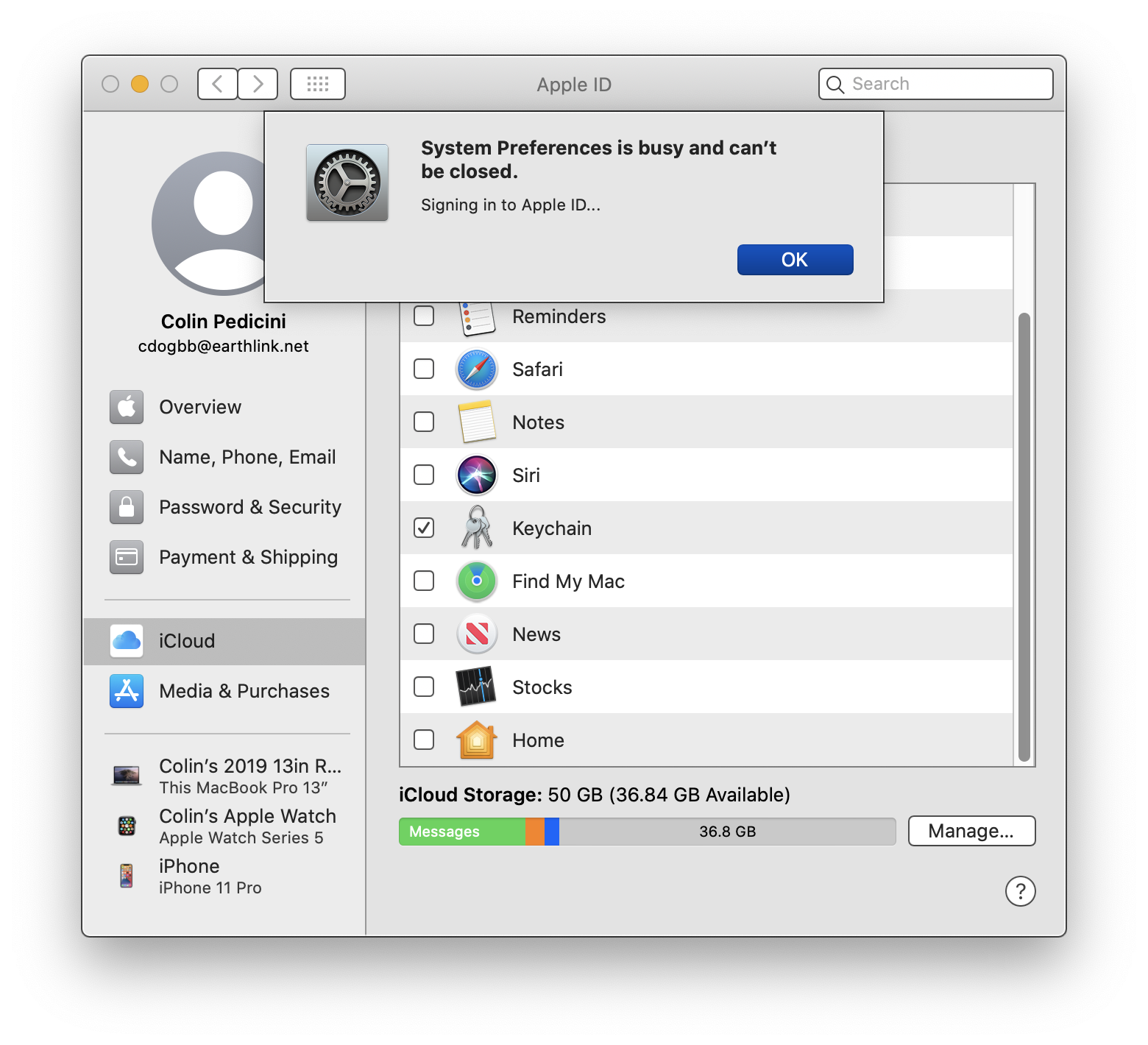The height and width of the screenshot is (1045, 1148).
Task: Click the iPhone 11 Pro device icon
Action: (x=127, y=876)
